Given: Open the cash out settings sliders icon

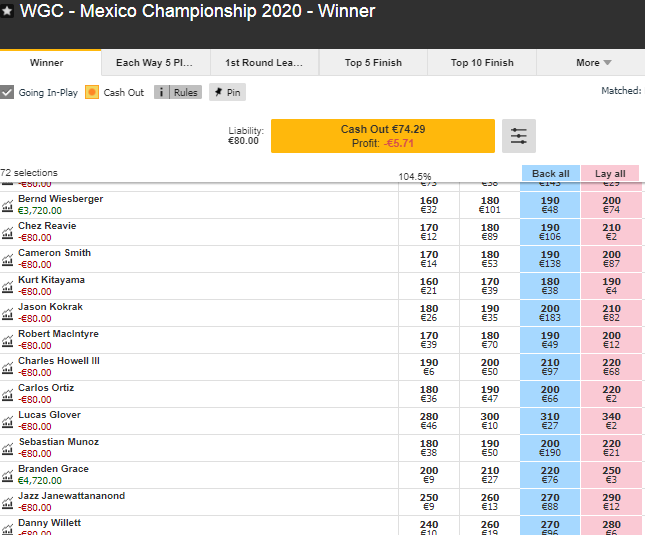Looking at the screenshot, I should (519, 136).
